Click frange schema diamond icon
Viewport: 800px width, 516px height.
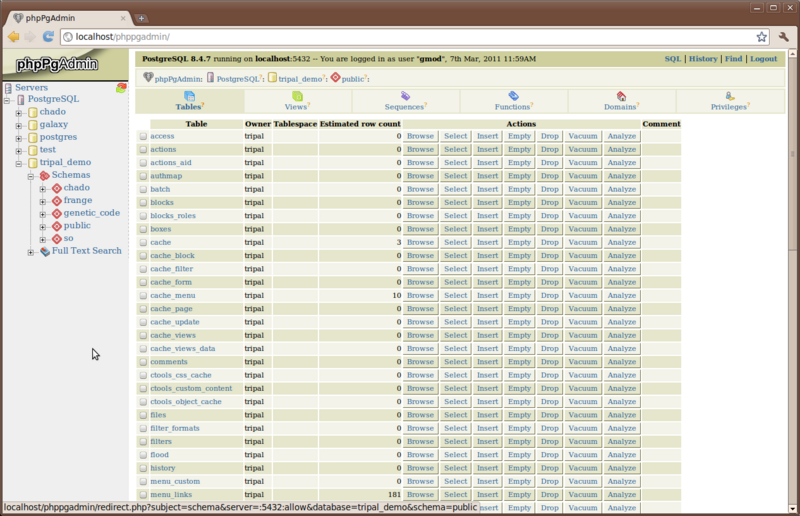57,201
